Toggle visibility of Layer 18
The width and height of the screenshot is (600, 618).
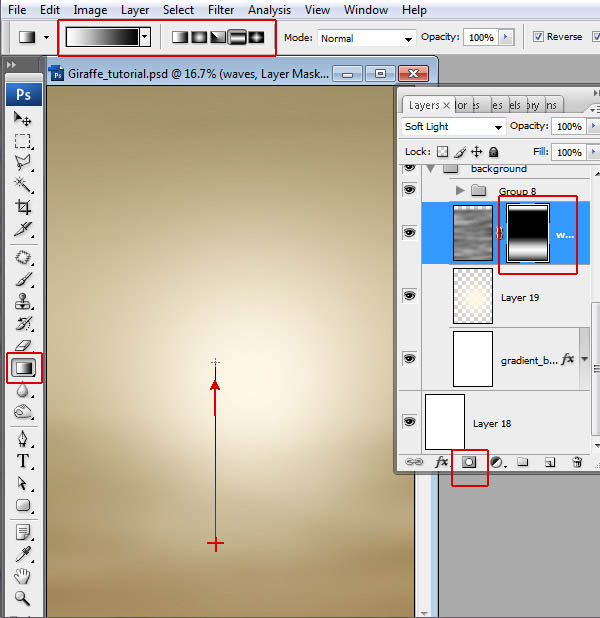tap(410, 422)
